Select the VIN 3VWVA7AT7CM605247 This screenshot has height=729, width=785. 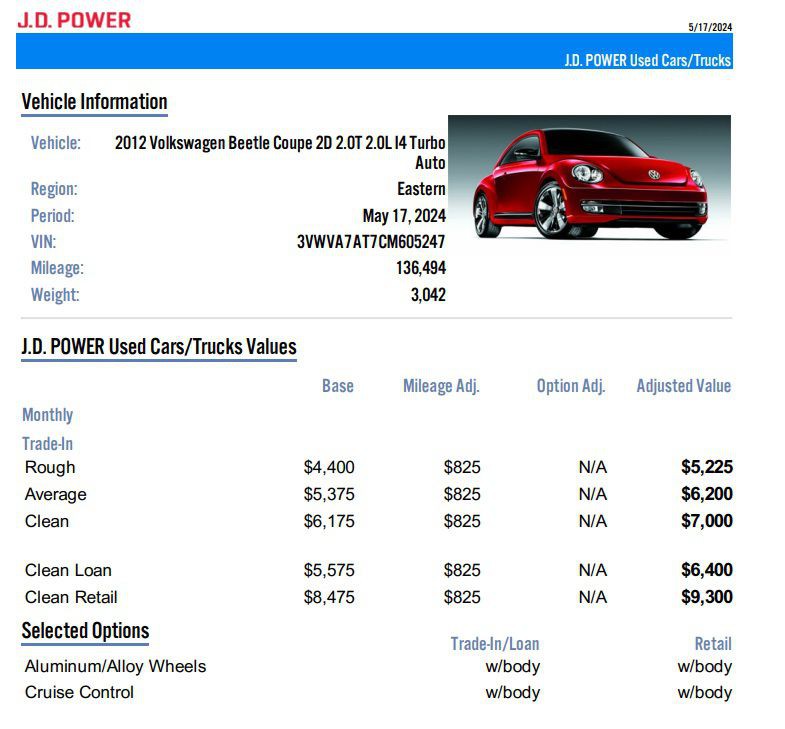coord(371,242)
